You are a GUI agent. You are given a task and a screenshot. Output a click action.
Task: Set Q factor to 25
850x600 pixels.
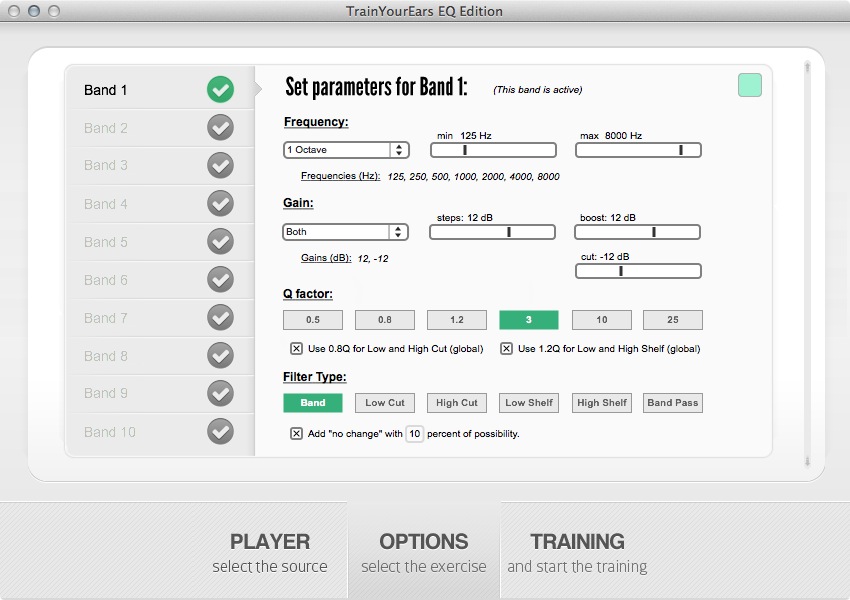[x=673, y=320]
